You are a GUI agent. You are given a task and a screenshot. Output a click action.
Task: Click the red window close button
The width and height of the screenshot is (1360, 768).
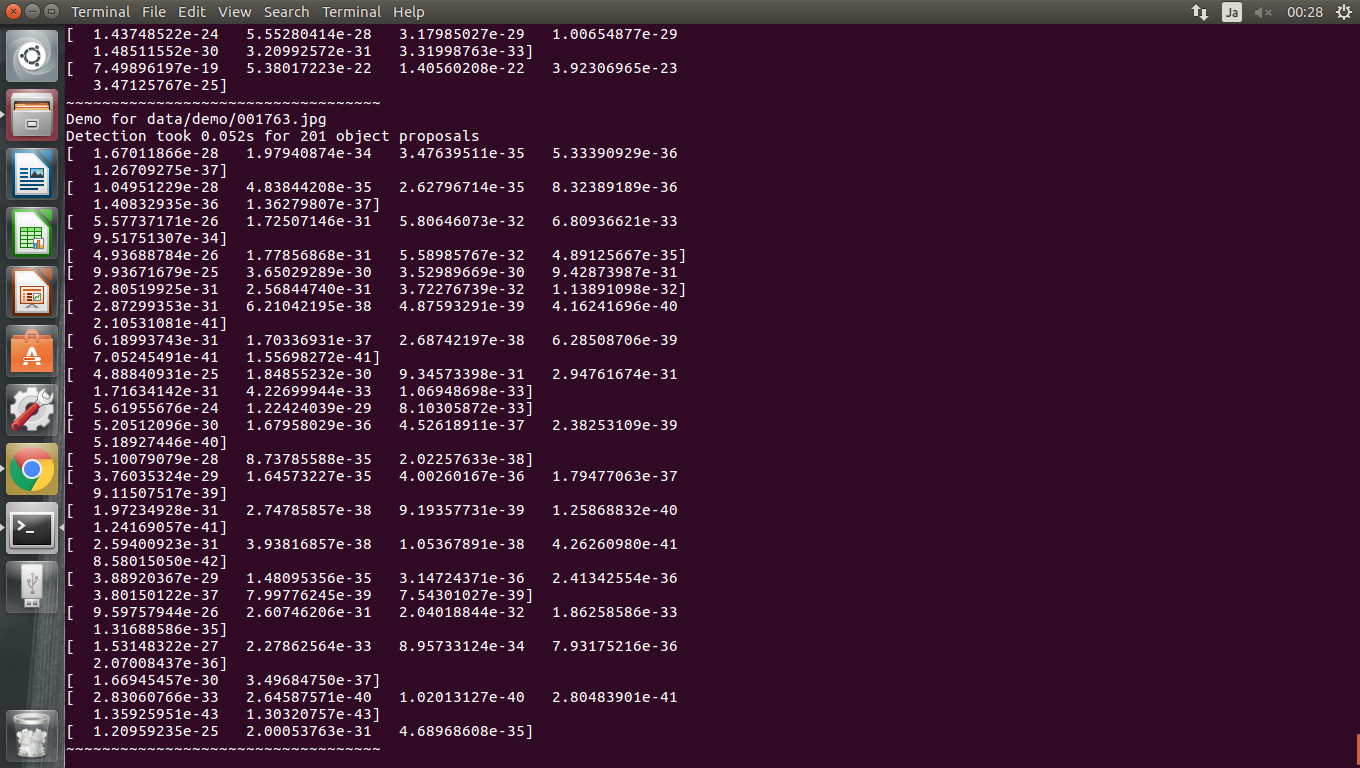click(x=12, y=12)
